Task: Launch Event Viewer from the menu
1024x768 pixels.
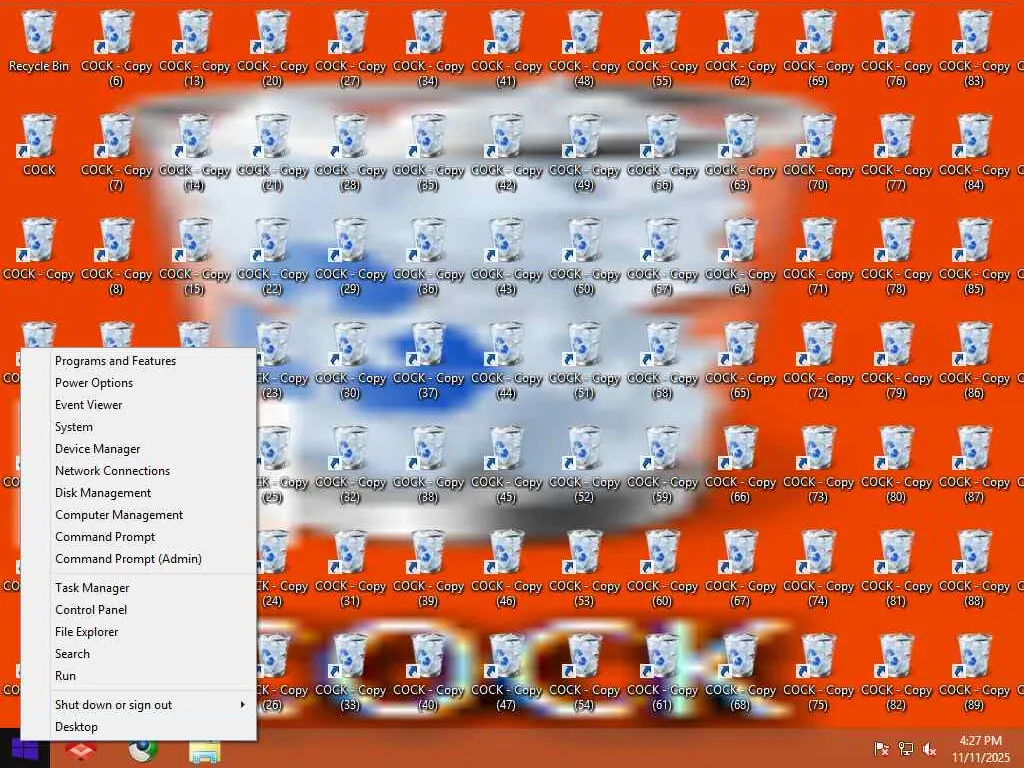Action: point(139,405)
